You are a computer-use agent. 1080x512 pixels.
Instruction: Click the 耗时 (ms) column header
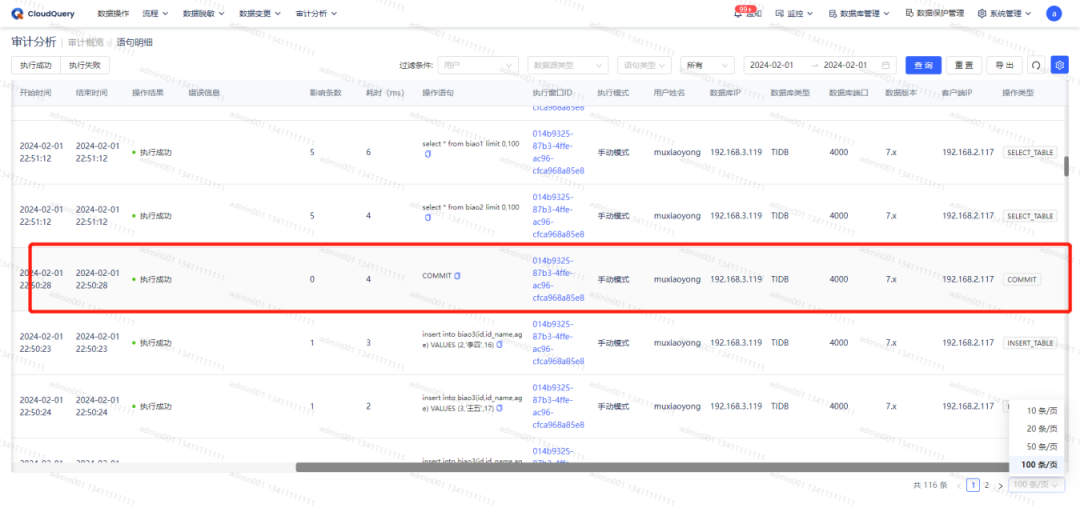pyautogui.click(x=384, y=93)
